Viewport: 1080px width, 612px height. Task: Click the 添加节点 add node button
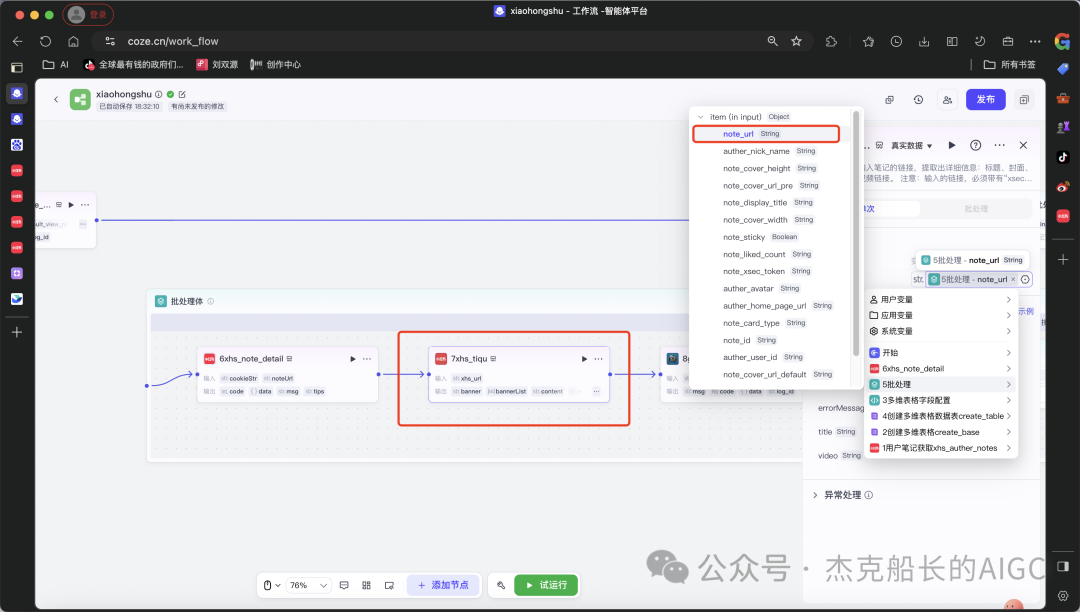tap(443, 585)
